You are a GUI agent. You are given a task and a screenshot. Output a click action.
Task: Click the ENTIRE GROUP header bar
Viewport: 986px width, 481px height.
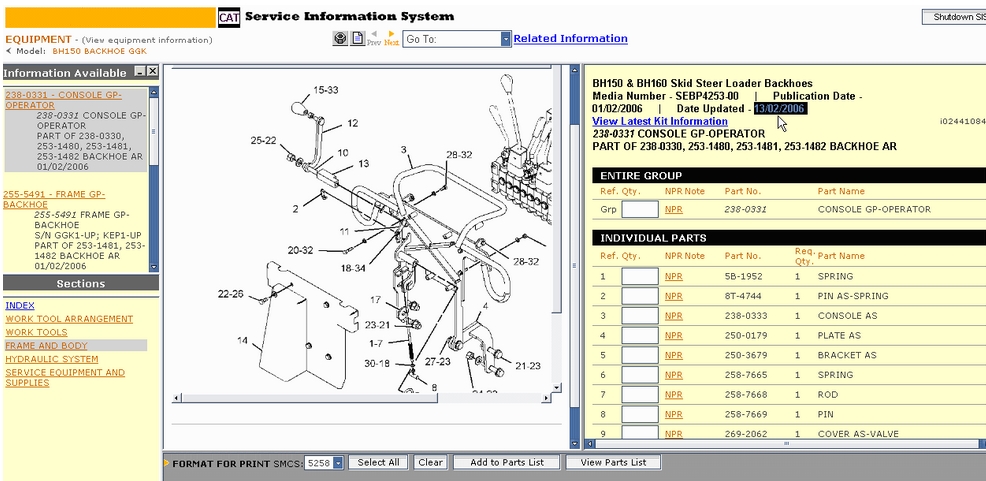click(789, 175)
